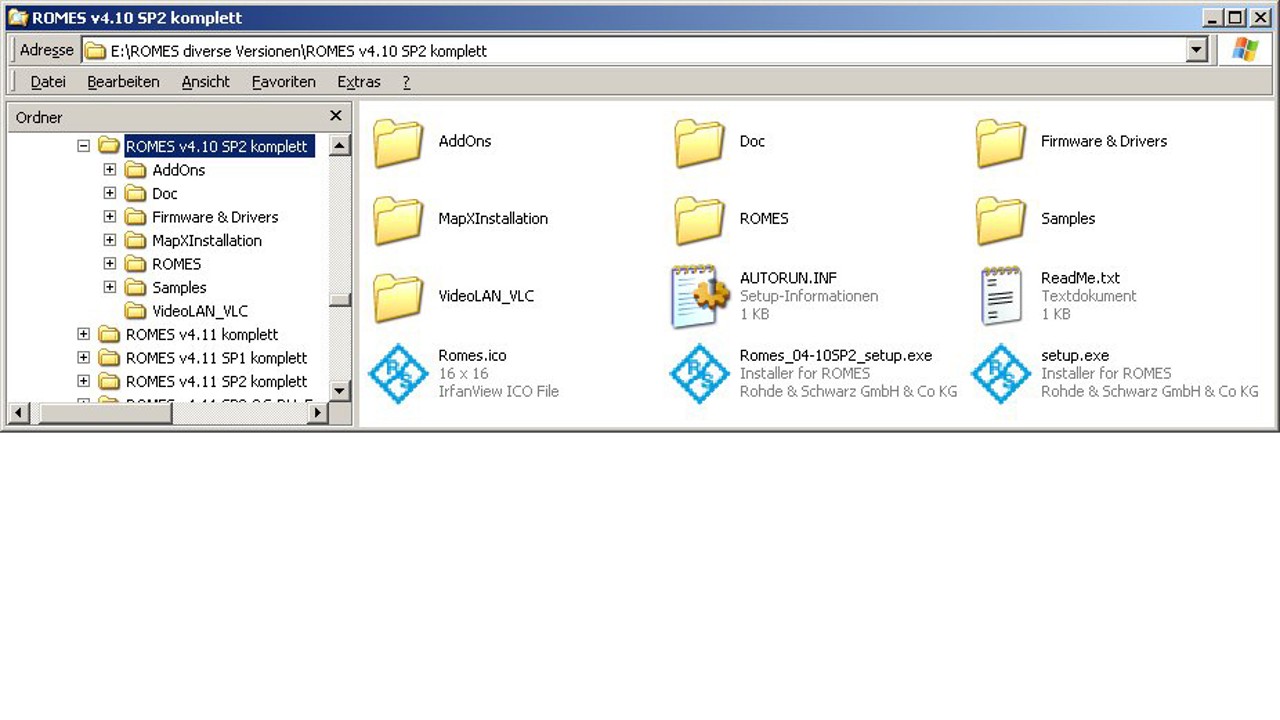Open the address bar dropdown arrow
The width and height of the screenshot is (1280, 720).
tap(1197, 51)
